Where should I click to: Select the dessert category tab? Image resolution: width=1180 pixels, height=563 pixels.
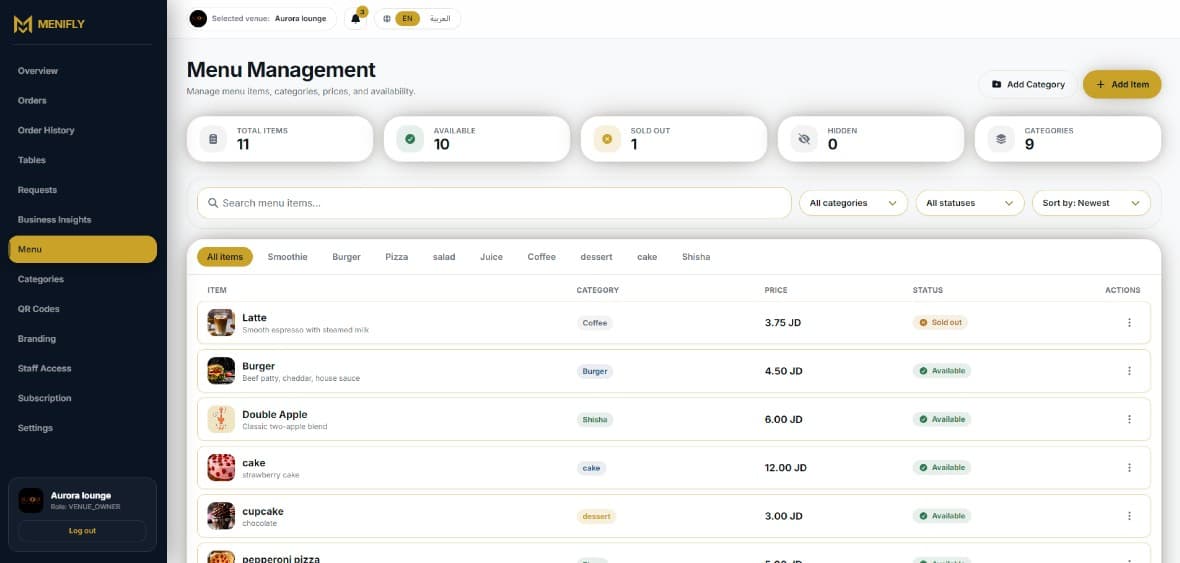click(x=596, y=257)
